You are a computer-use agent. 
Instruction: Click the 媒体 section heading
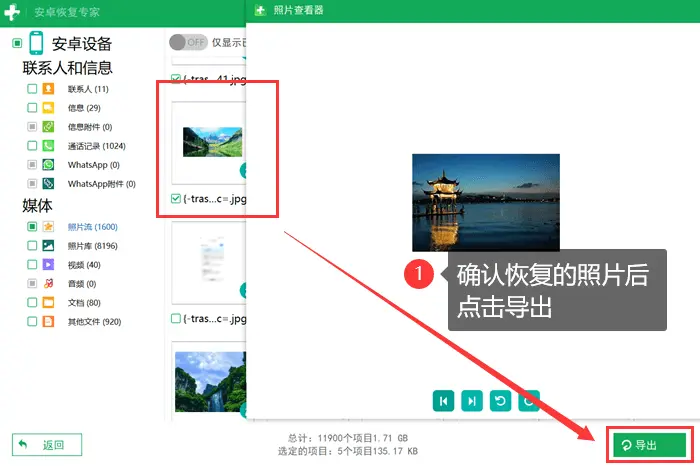38,205
